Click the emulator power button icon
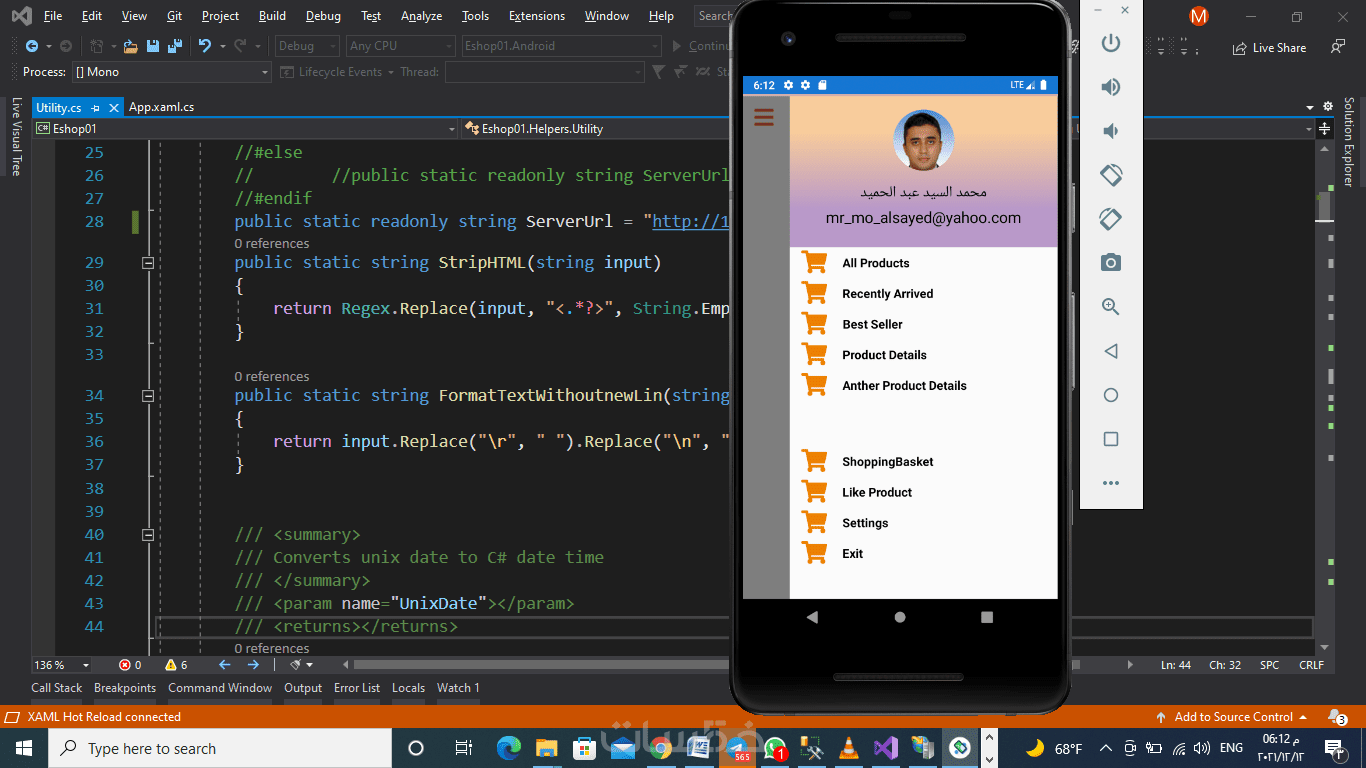 pos(1110,43)
